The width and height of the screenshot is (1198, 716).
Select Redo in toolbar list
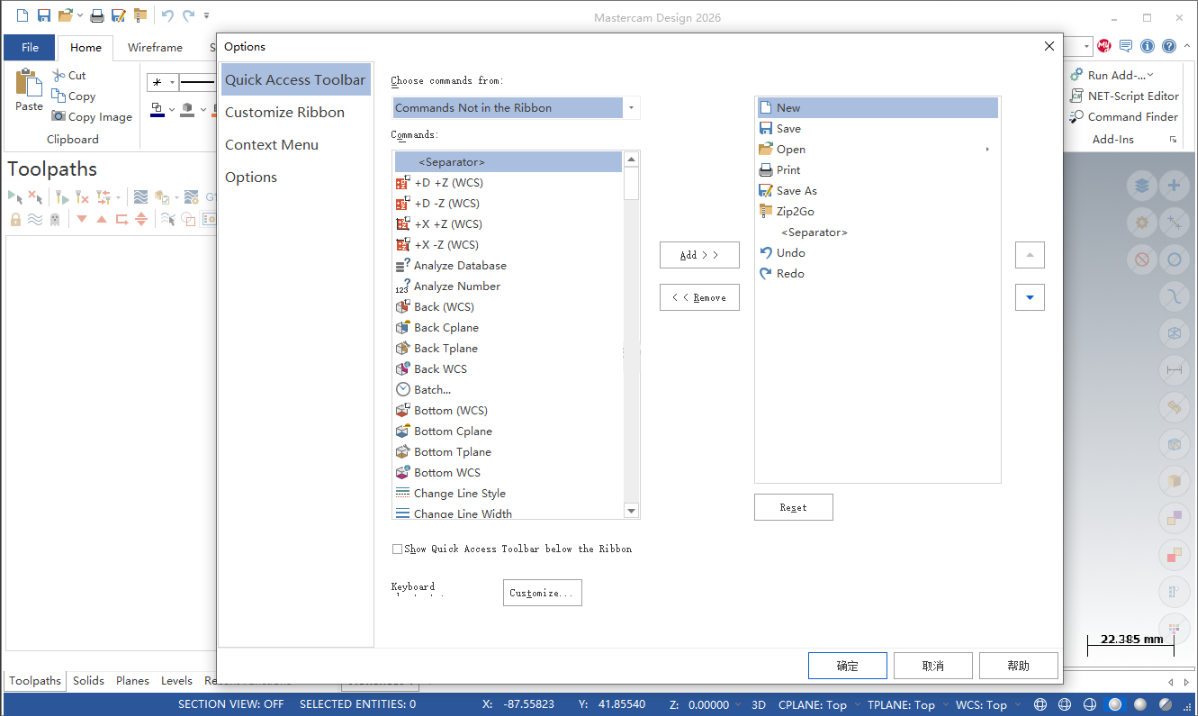tap(877, 273)
